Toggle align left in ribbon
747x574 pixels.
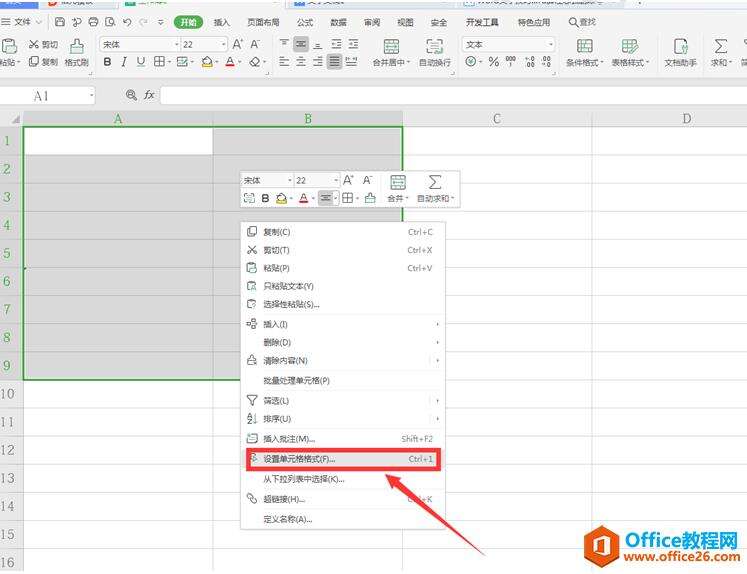tap(284, 61)
